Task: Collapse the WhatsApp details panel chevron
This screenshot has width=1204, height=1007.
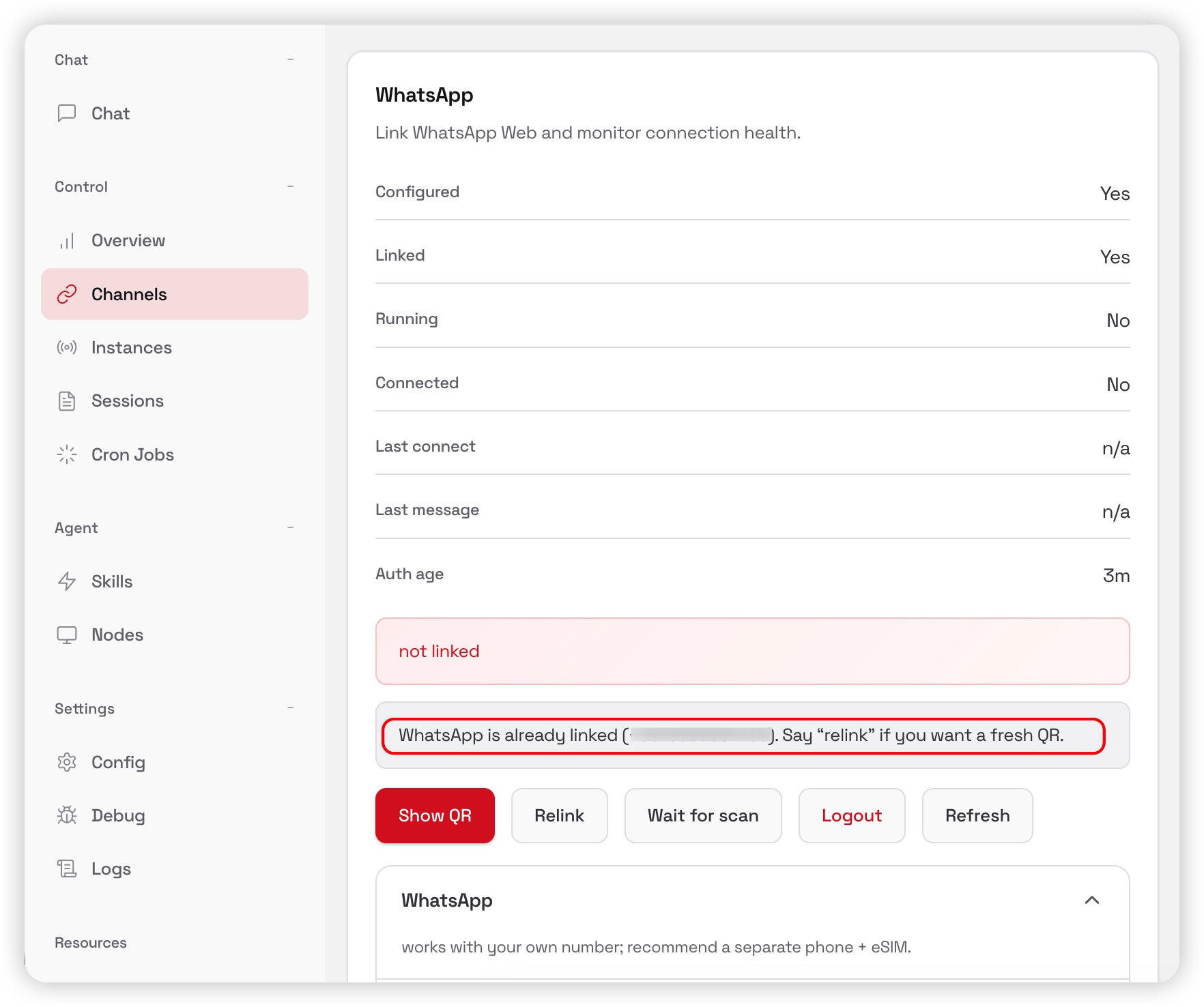Action: tap(1092, 900)
